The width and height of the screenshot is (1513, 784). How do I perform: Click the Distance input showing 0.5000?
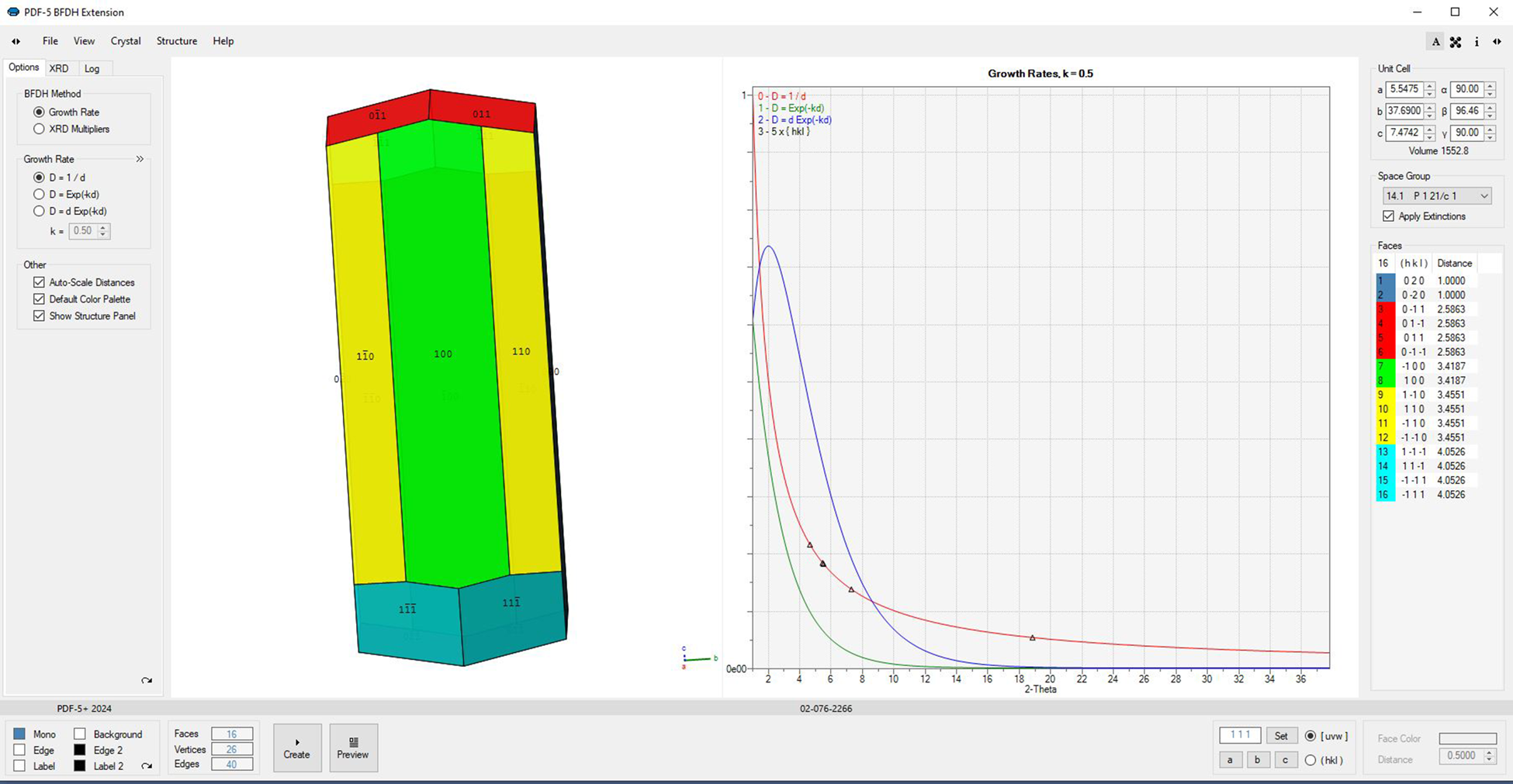[x=1462, y=755]
